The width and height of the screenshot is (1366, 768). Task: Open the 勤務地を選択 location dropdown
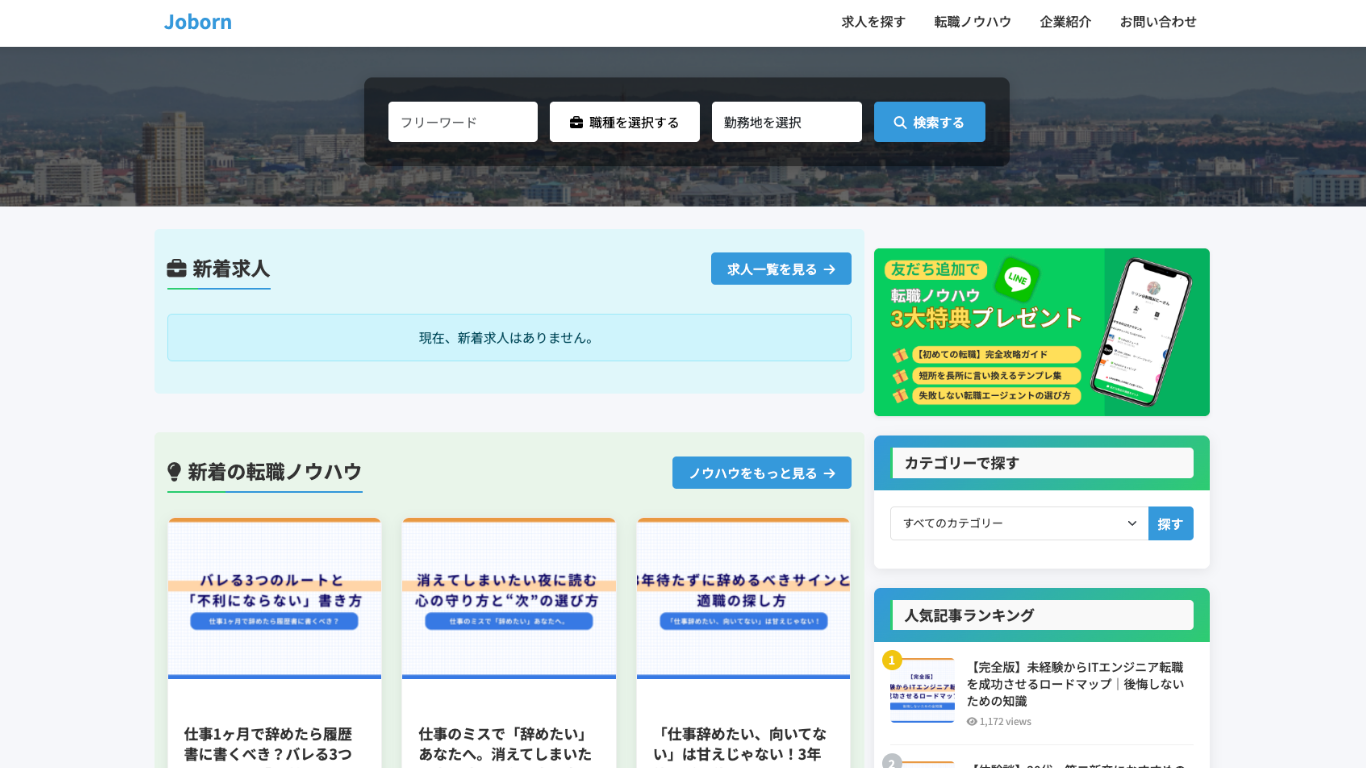786,122
